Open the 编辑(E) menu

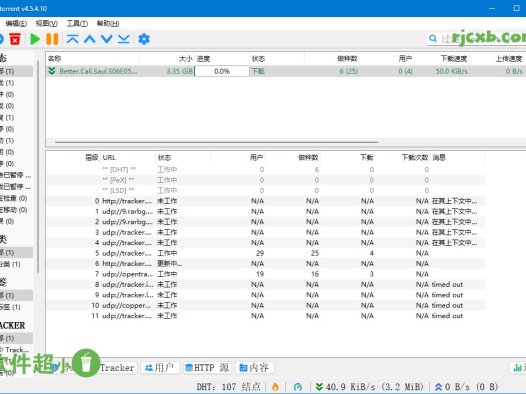click(x=16, y=23)
